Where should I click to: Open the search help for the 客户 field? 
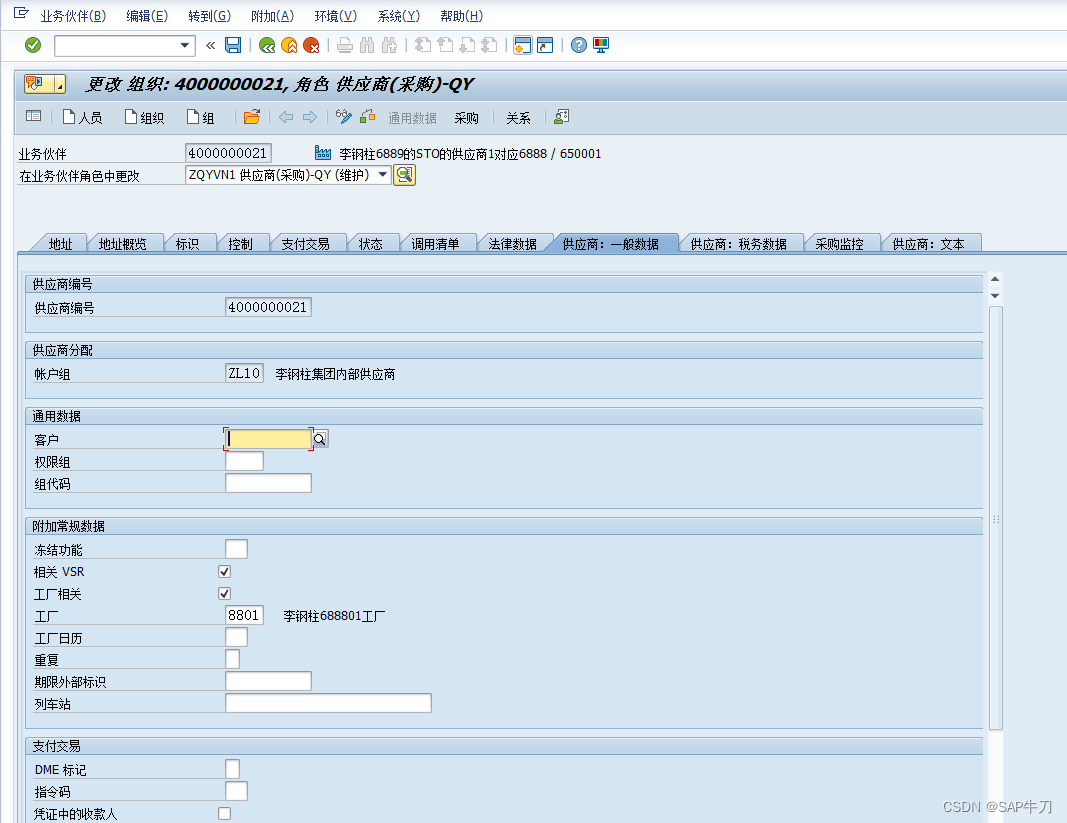click(x=318, y=438)
